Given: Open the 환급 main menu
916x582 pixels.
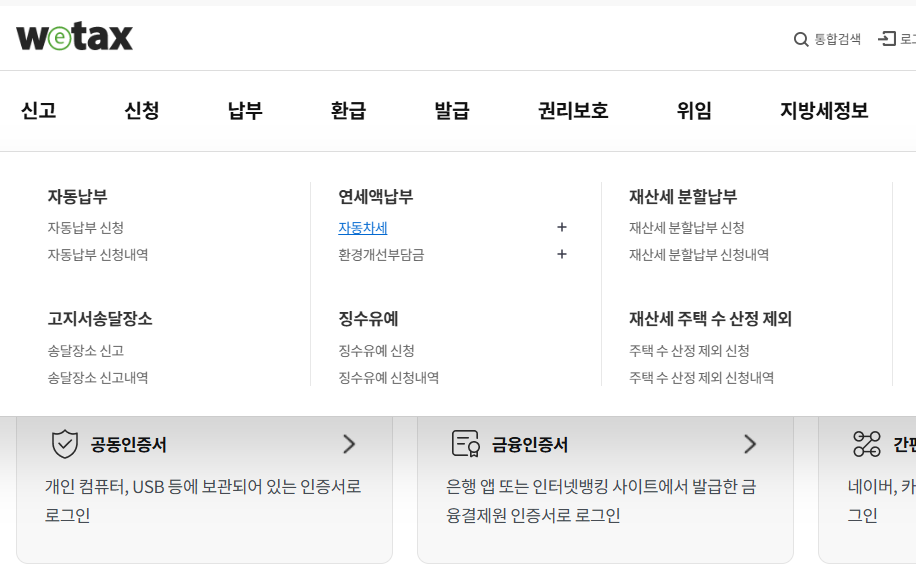Looking at the screenshot, I should 348,111.
